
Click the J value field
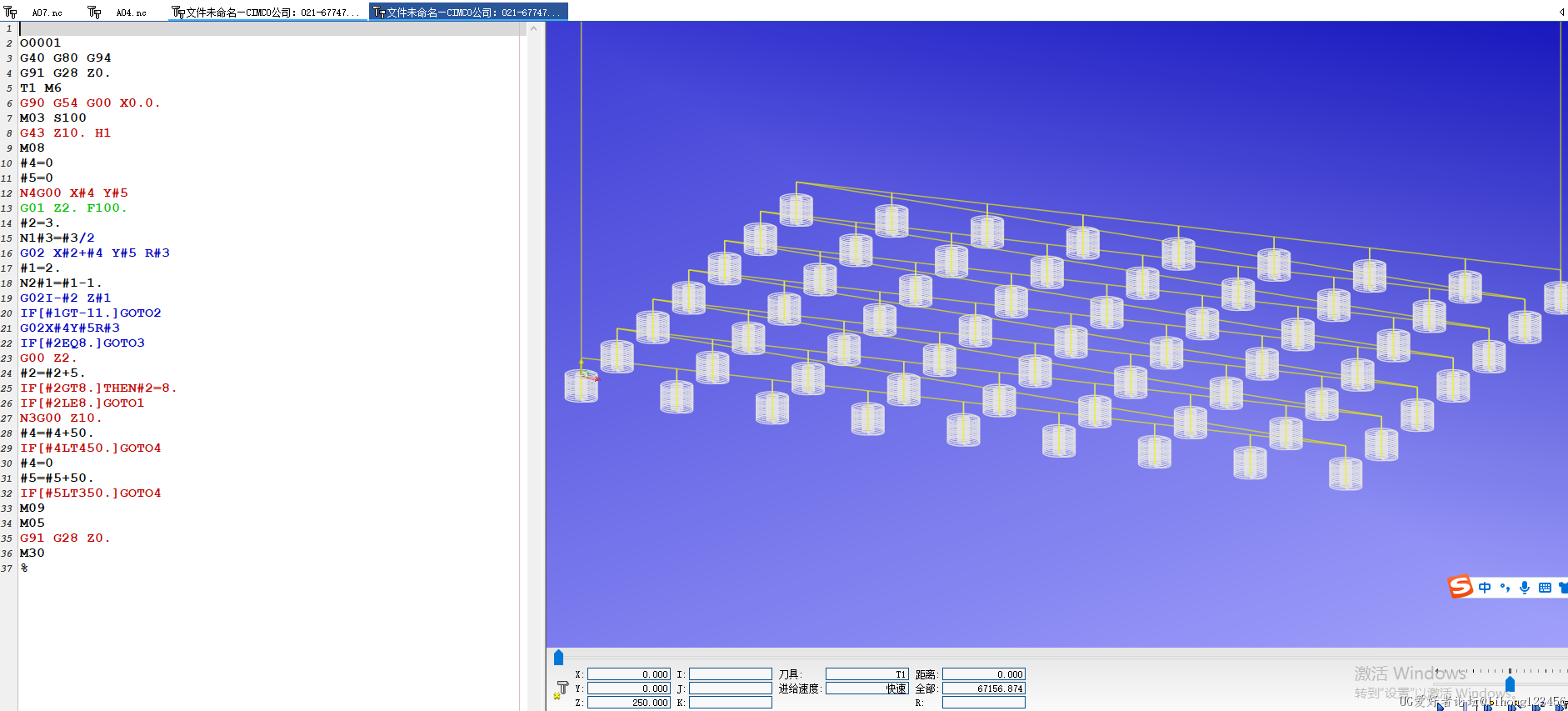(x=730, y=688)
